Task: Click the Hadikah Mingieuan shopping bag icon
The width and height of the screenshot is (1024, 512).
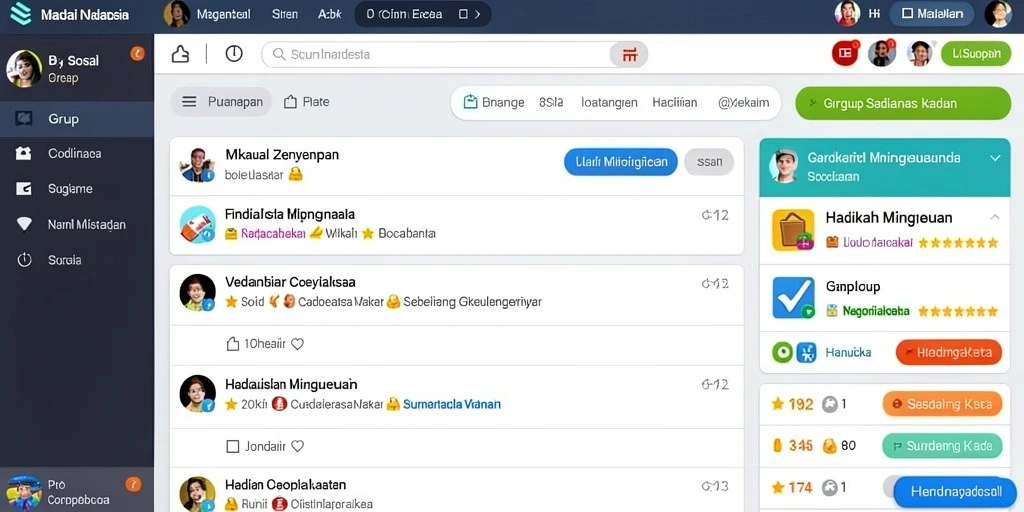Action: [x=793, y=230]
